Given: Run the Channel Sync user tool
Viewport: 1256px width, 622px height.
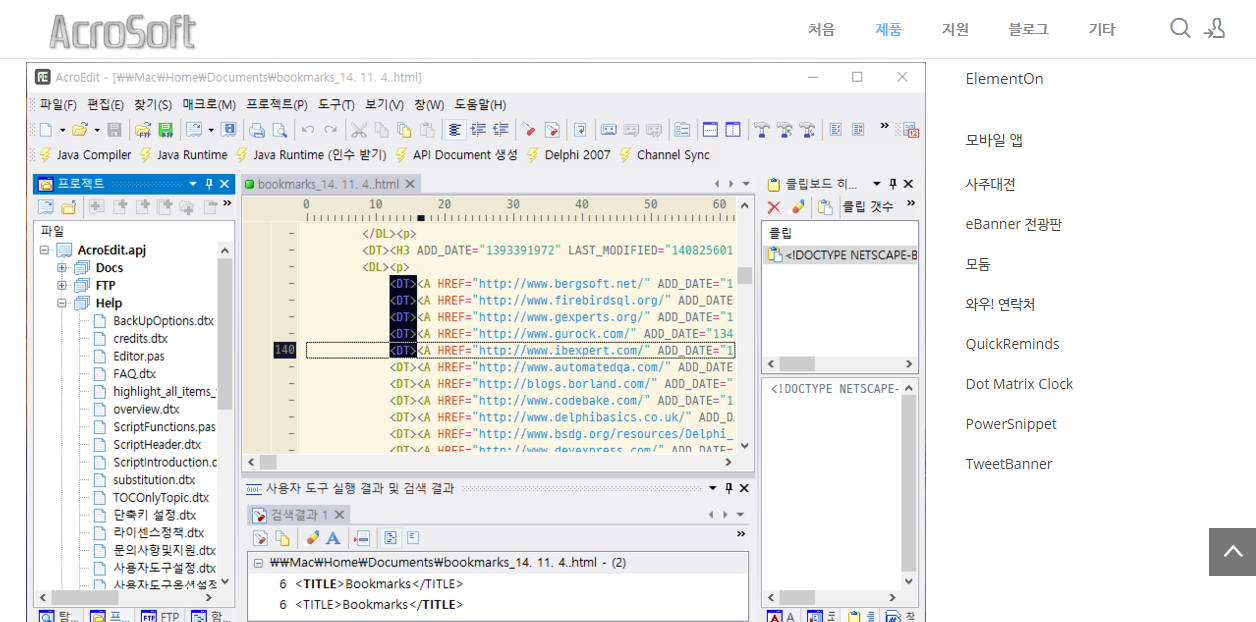Looking at the screenshot, I should pos(664,155).
